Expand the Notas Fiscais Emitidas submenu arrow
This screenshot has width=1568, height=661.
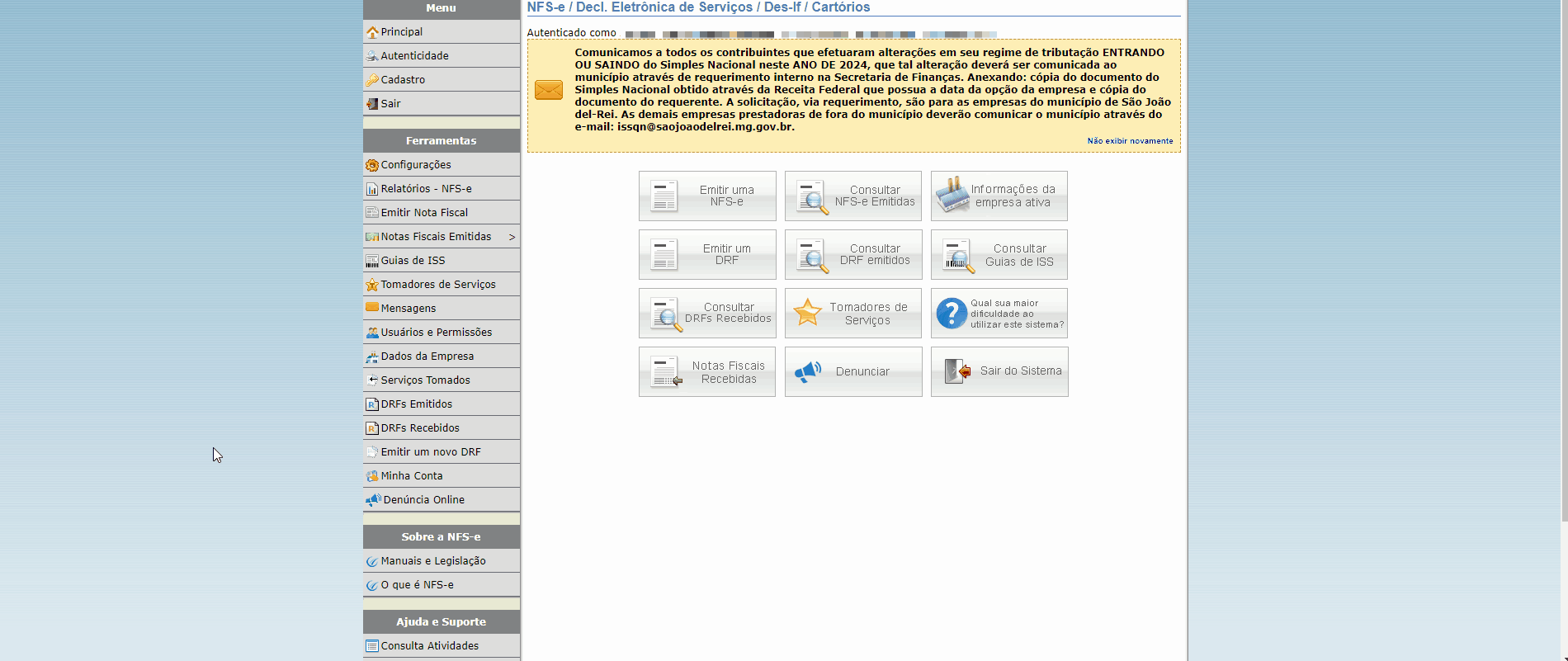pos(512,237)
